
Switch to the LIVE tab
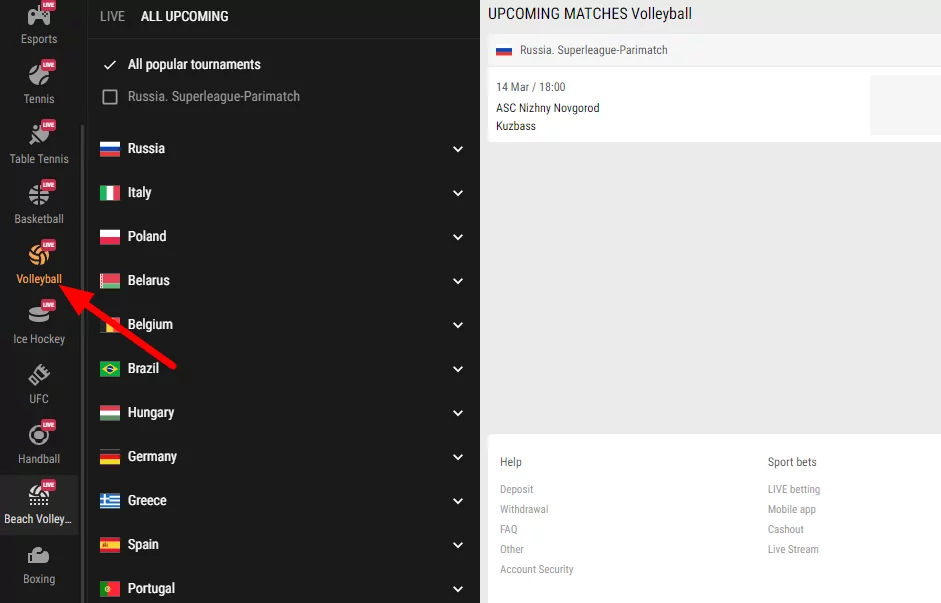pos(112,17)
